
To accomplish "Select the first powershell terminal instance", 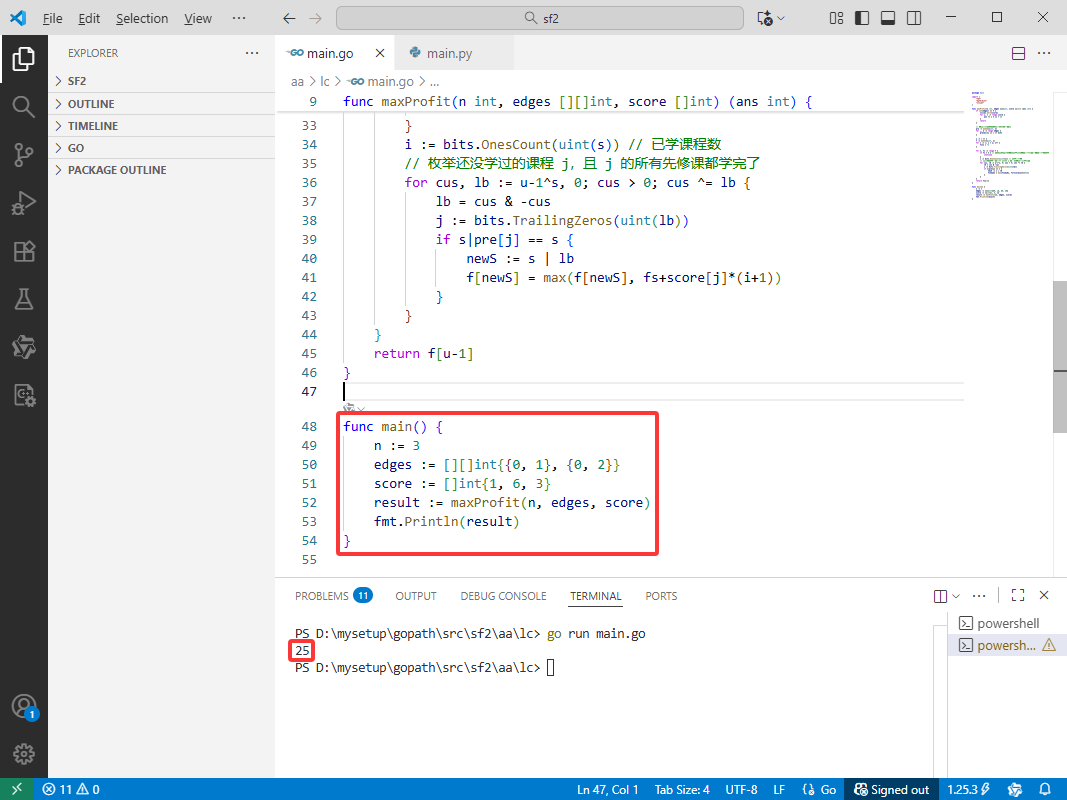I will 1007,623.
